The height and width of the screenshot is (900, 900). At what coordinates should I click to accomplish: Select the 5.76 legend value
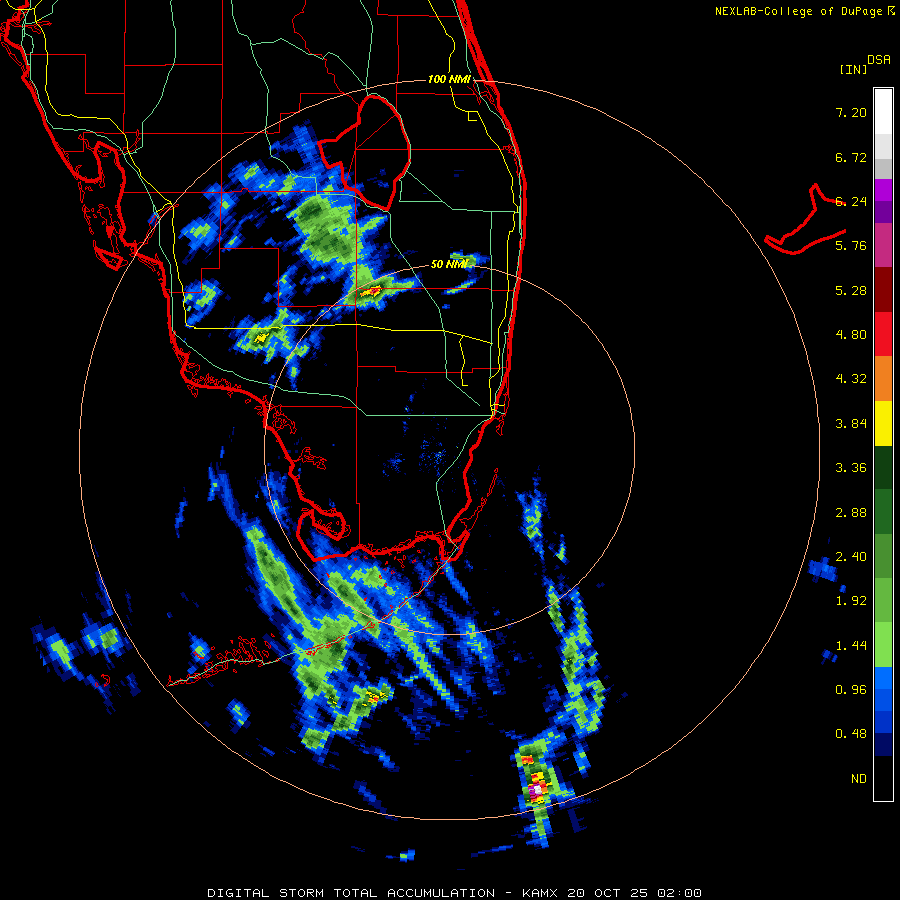click(x=851, y=245)
